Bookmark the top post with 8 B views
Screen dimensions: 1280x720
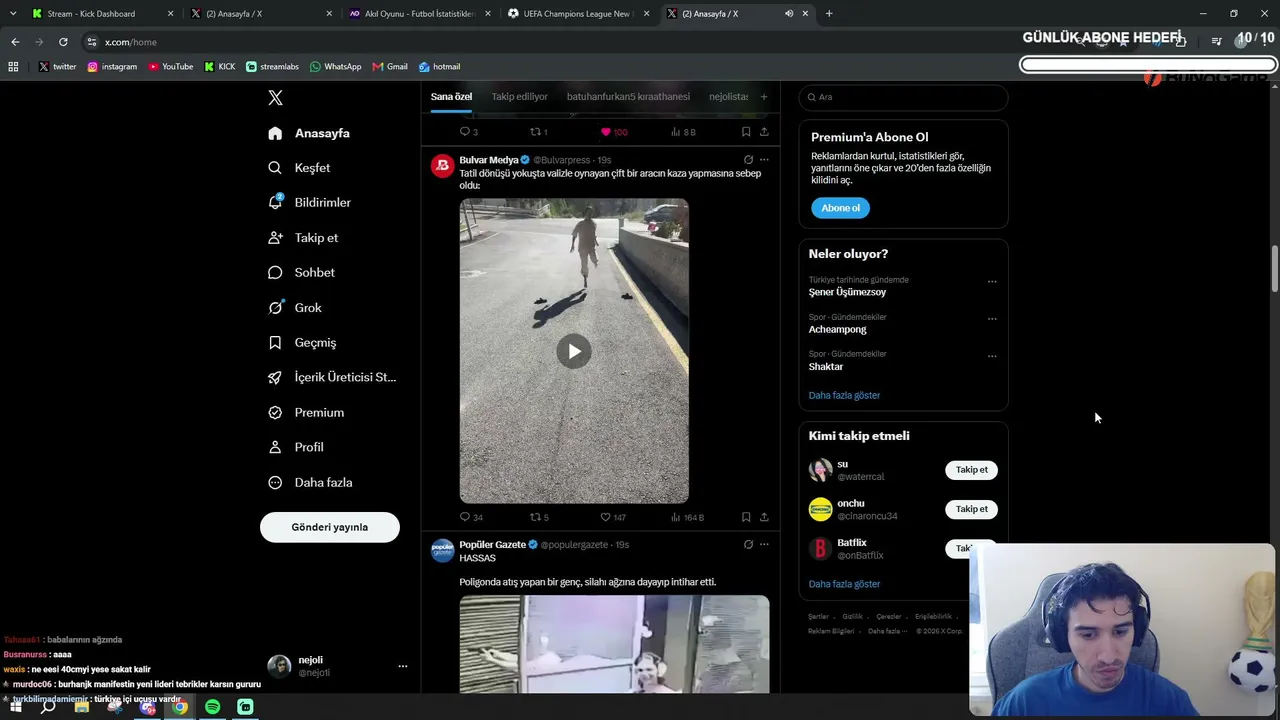tap(746, 132)
